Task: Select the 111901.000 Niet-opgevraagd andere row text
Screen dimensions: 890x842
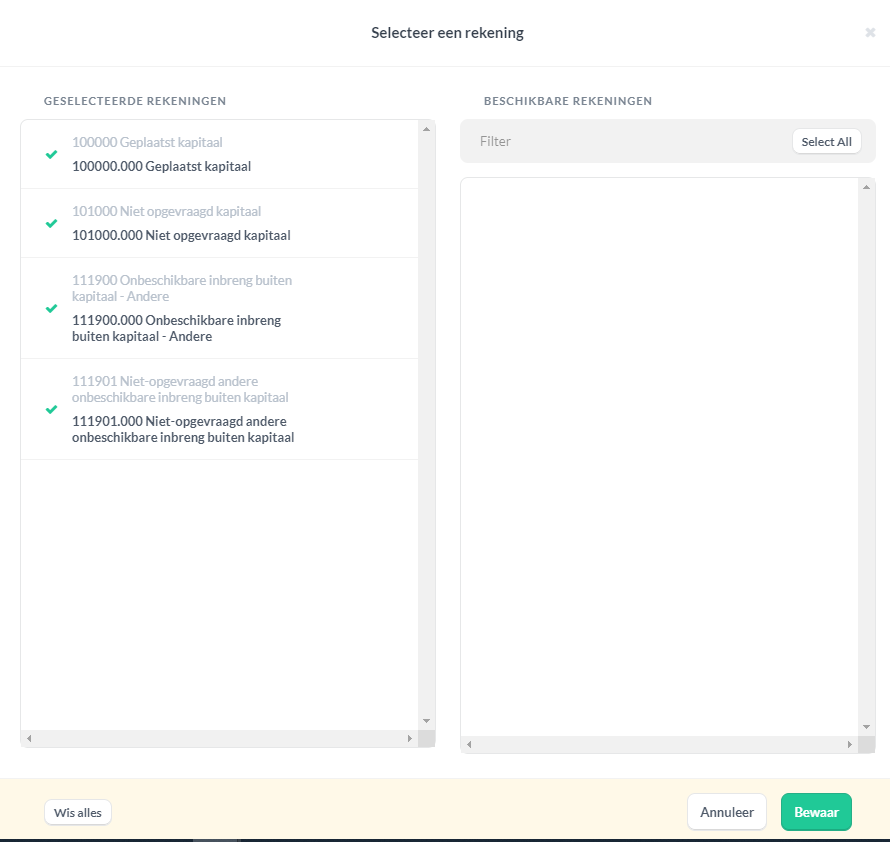Action: click(183, 429)
